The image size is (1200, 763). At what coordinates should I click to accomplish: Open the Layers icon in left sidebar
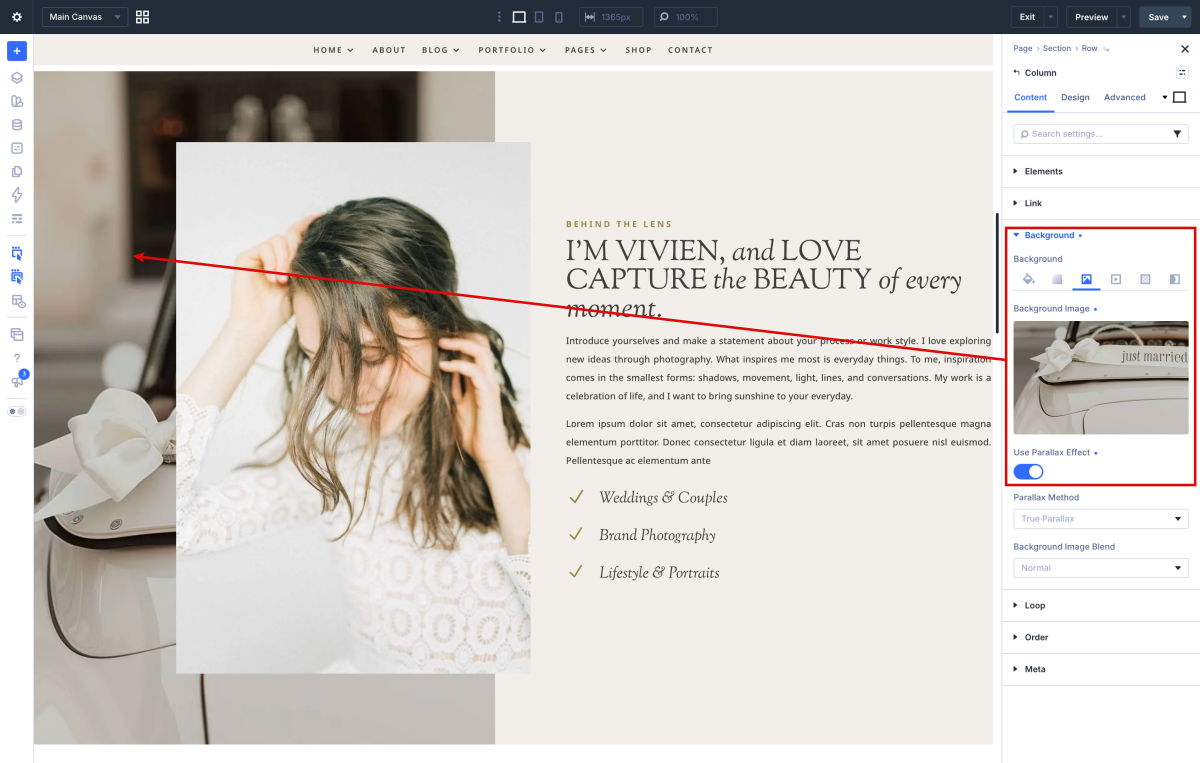pyautogui.click(x=17, y=78)
